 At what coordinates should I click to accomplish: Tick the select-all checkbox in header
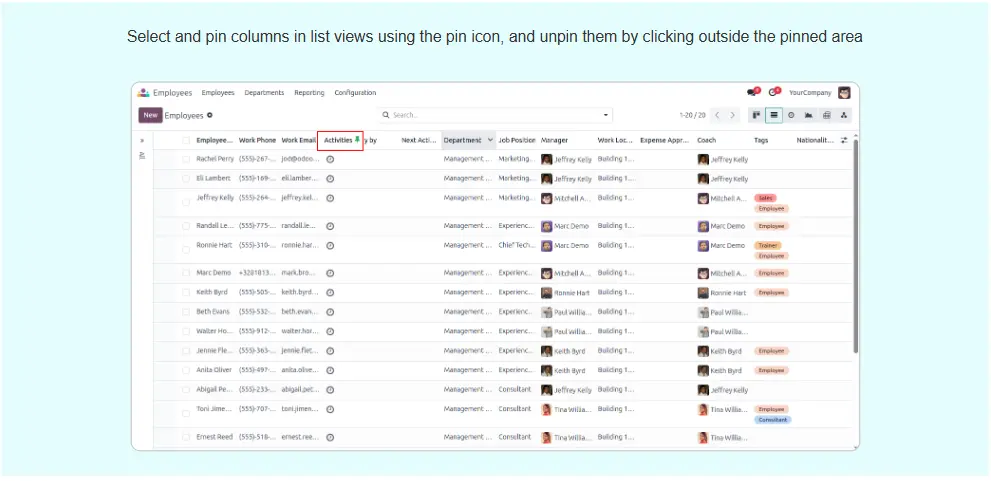(x=186, y=141)
